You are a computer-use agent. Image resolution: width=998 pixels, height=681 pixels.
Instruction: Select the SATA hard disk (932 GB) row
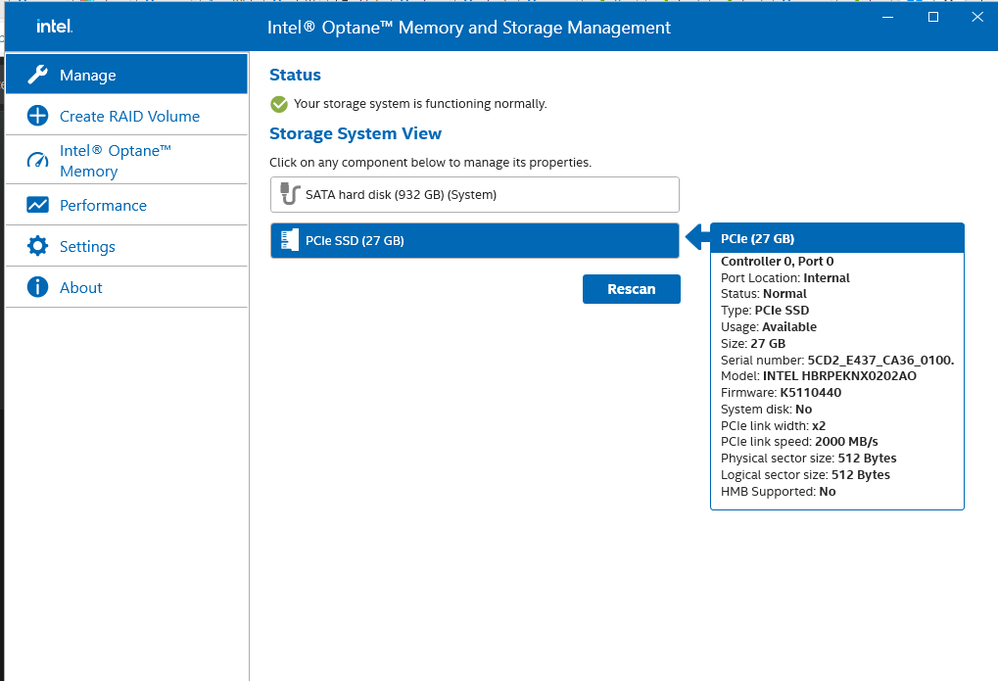pos(475,195)
